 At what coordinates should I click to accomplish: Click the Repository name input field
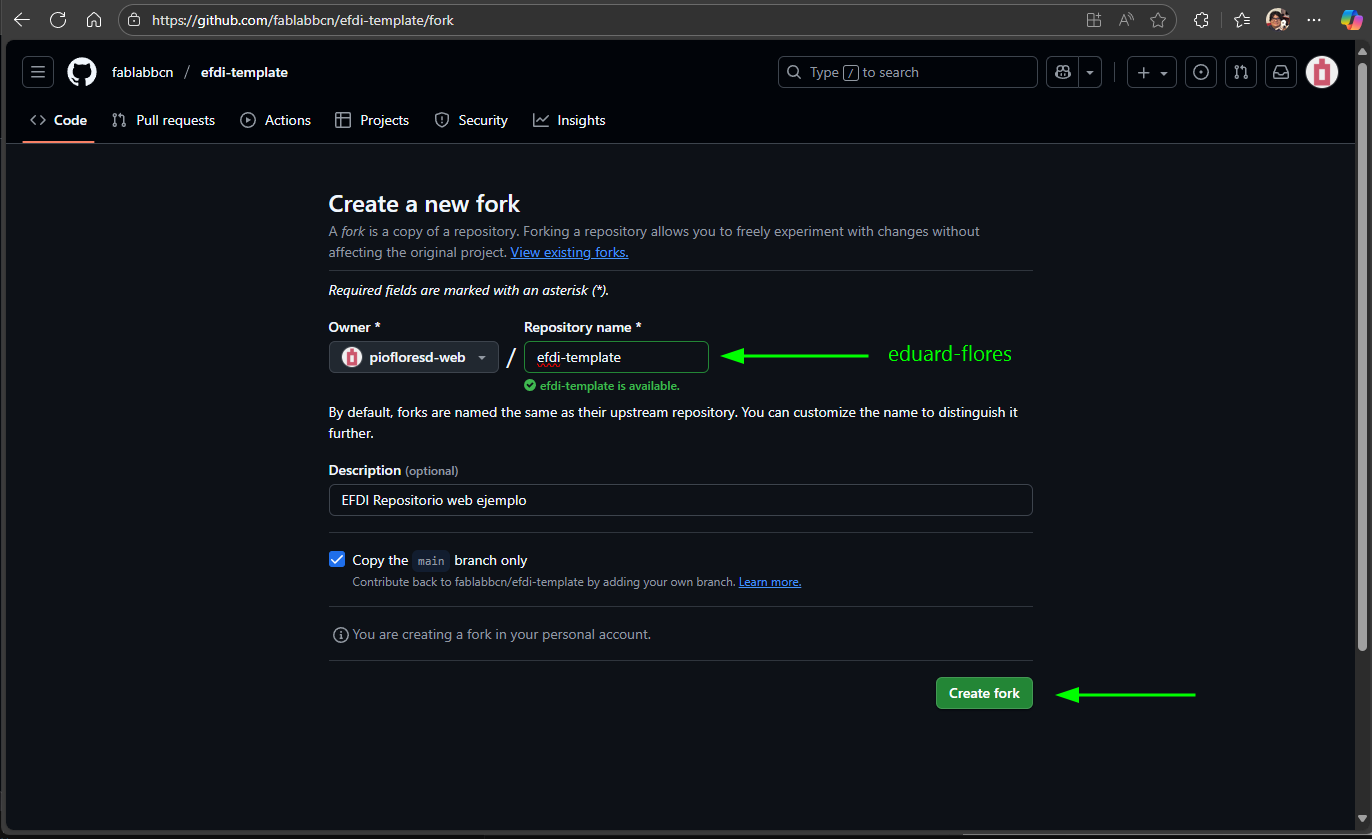coord(616,357)
